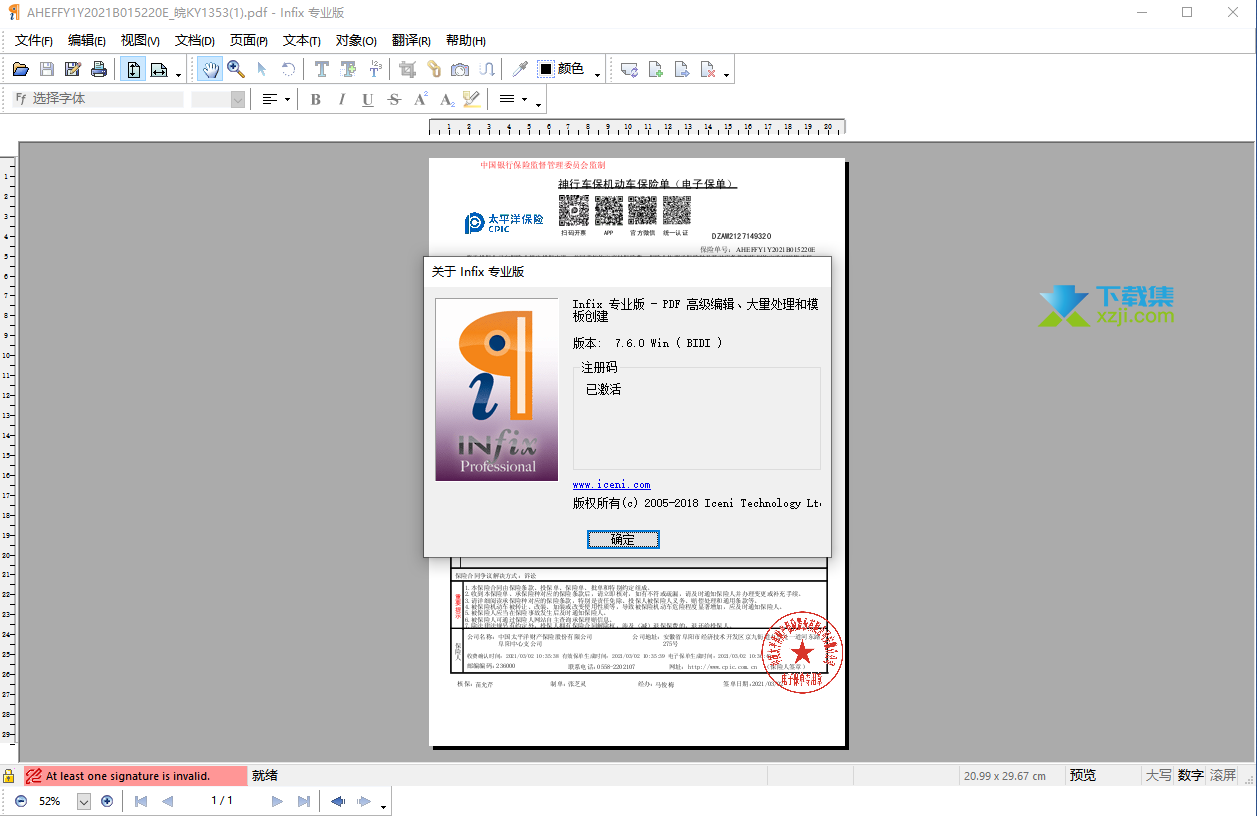Toggle Bold formatting
Image resolution: width=1257 pixels, height=816 pixels.
(x=316, y=99)
